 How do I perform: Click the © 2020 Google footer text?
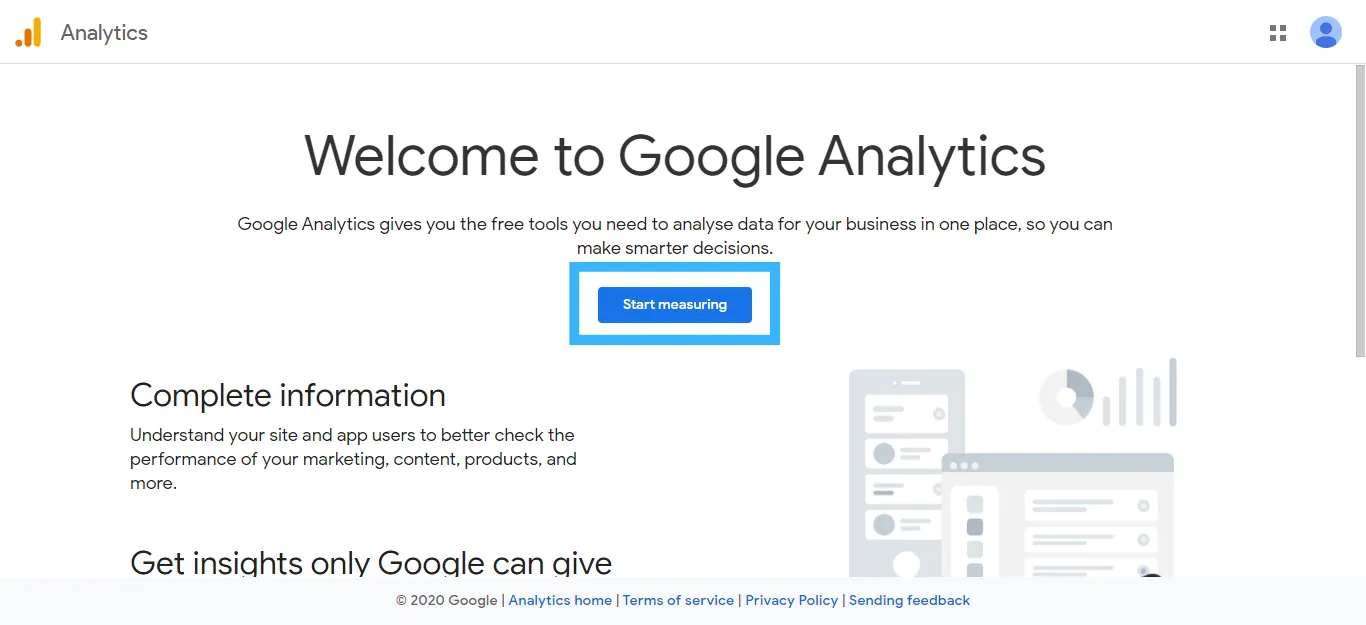pos(446,600)
